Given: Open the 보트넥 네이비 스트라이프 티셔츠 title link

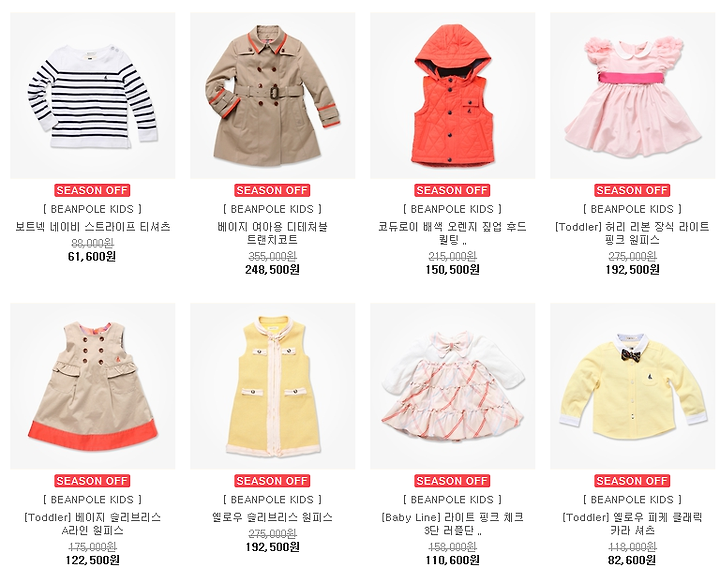Looking at the screenshot, I should pyautogui.click(x=93, y=227).
